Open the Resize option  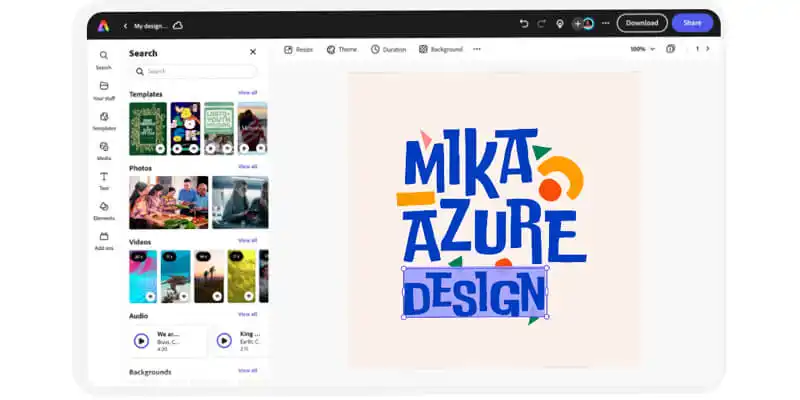click(x=298, y=49)
